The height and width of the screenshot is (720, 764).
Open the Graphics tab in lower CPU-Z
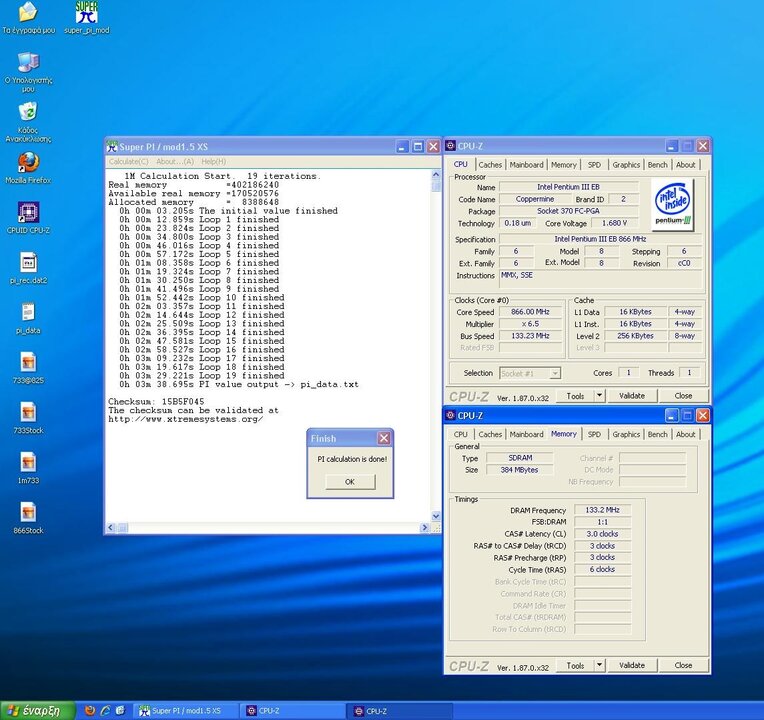626,434
